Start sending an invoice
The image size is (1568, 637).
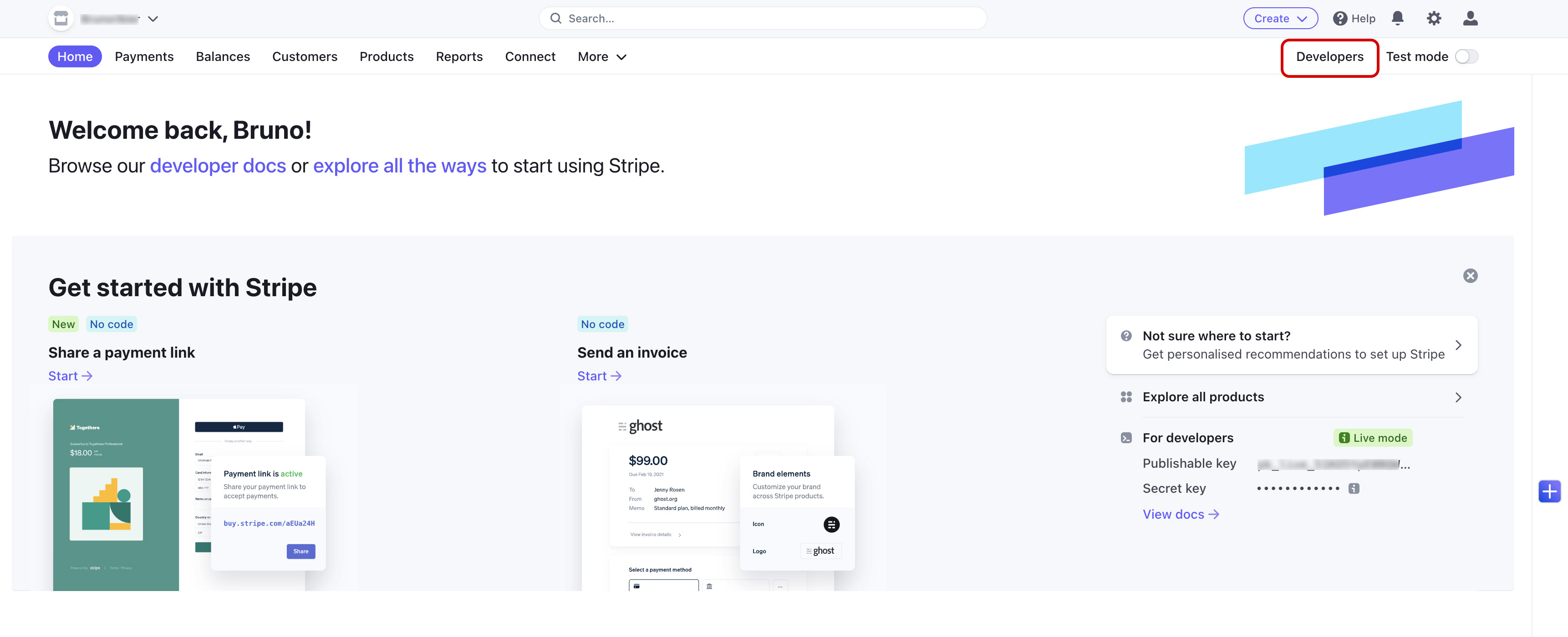[600, 376]
